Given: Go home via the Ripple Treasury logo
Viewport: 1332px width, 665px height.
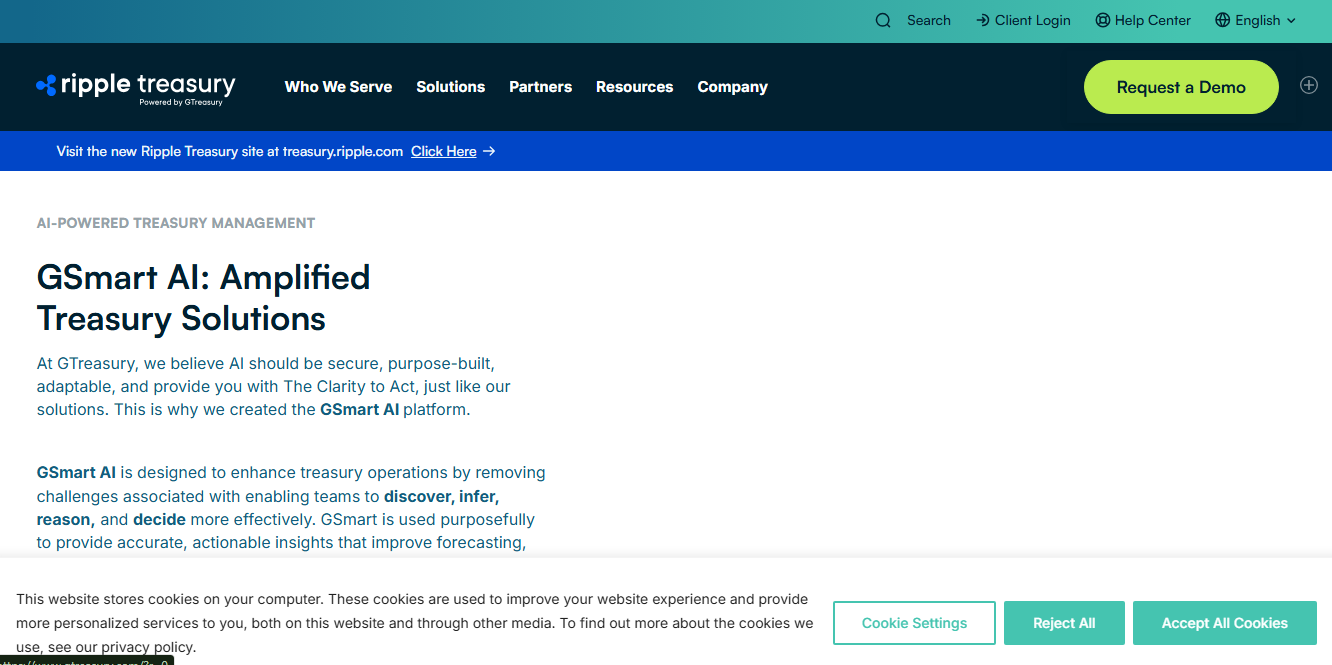Looking at the screenshot, I should [136, 87].
